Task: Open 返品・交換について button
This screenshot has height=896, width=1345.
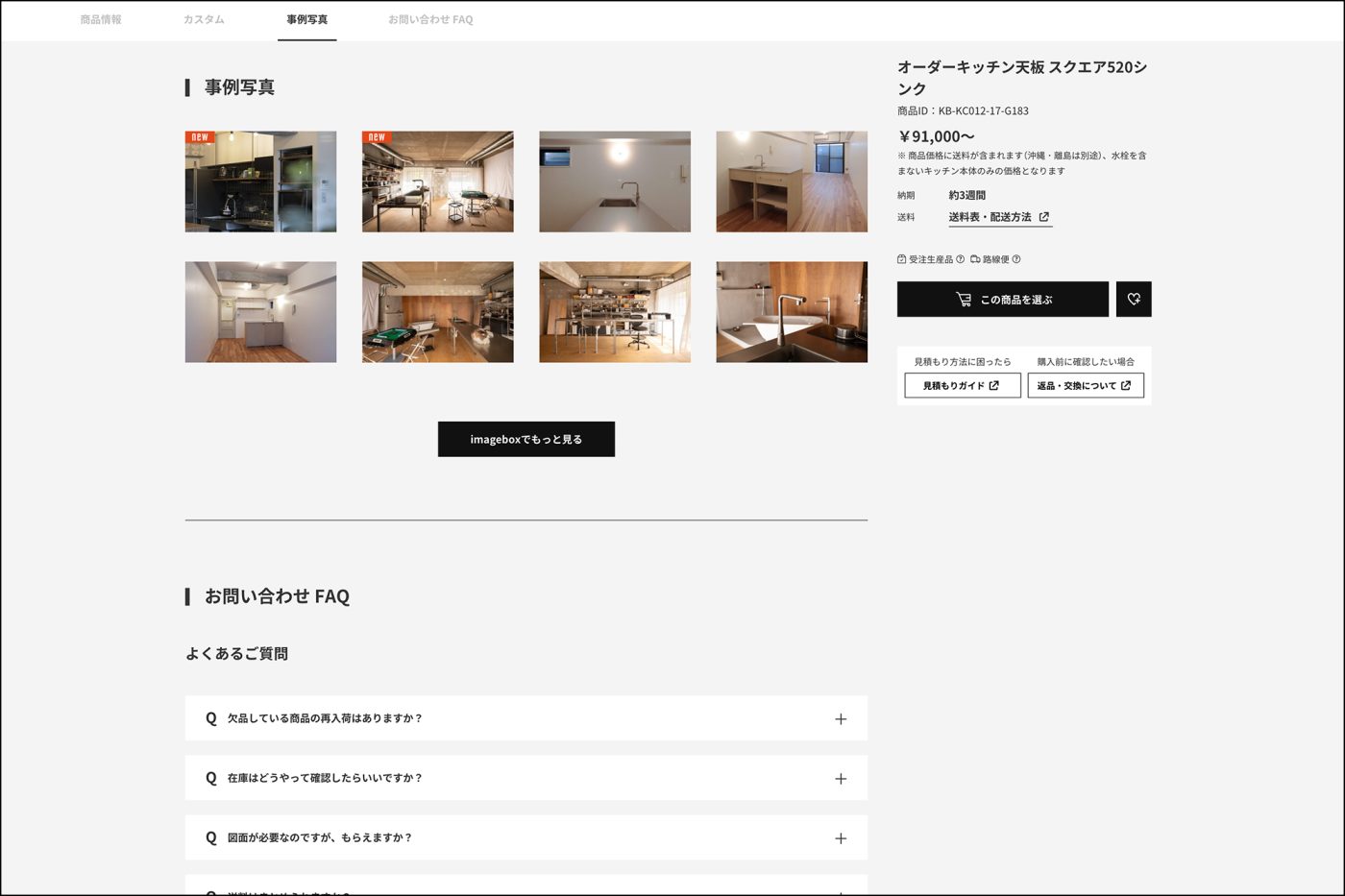Action: pyautogui.click(x=1086, y=385)
